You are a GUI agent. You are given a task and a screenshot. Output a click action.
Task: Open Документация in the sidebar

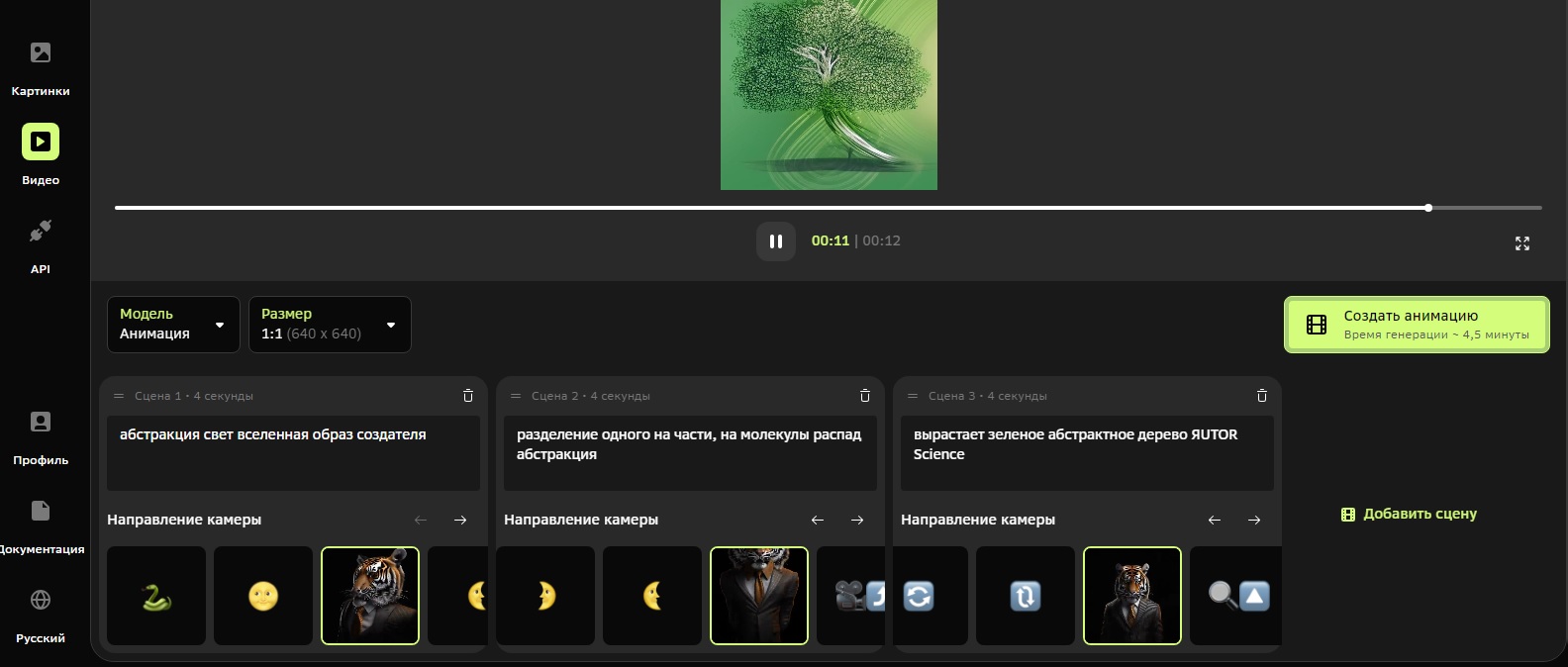(x=41, y=524)
